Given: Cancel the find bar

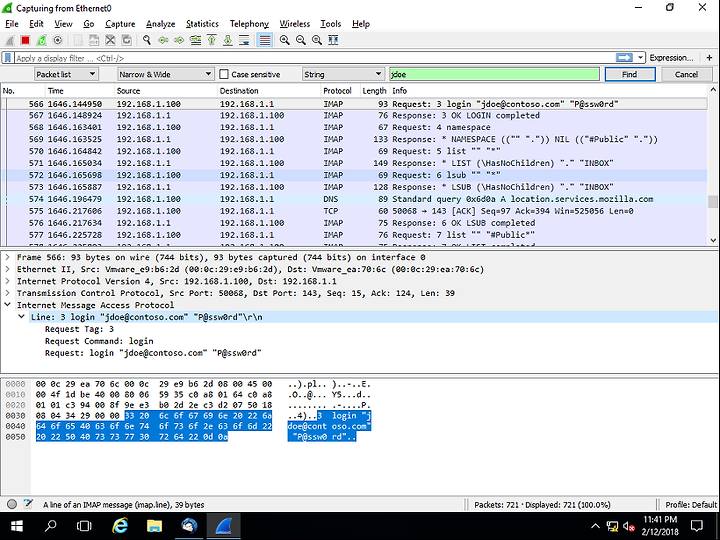Looking at the screenshot, I should tap(686, 74).
